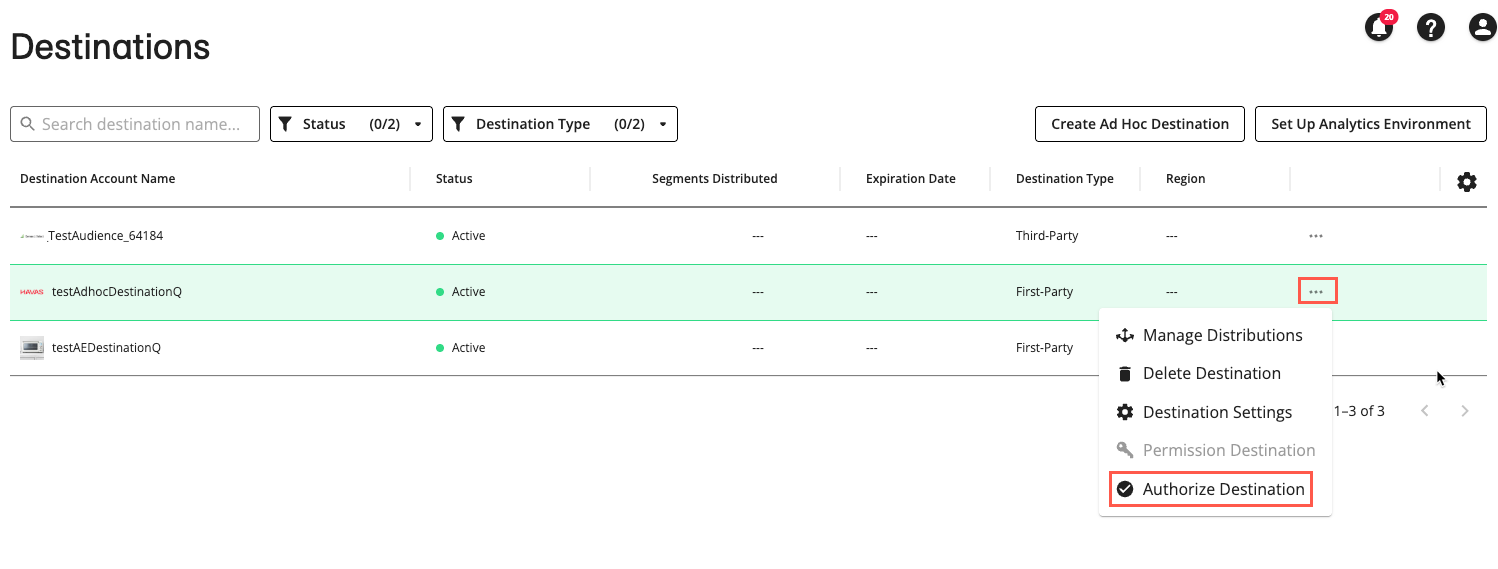The width and height of the screenshot is (1498, 569).
Task: Click Create Ad Hoc Destination button
Action: (1140, 124)
